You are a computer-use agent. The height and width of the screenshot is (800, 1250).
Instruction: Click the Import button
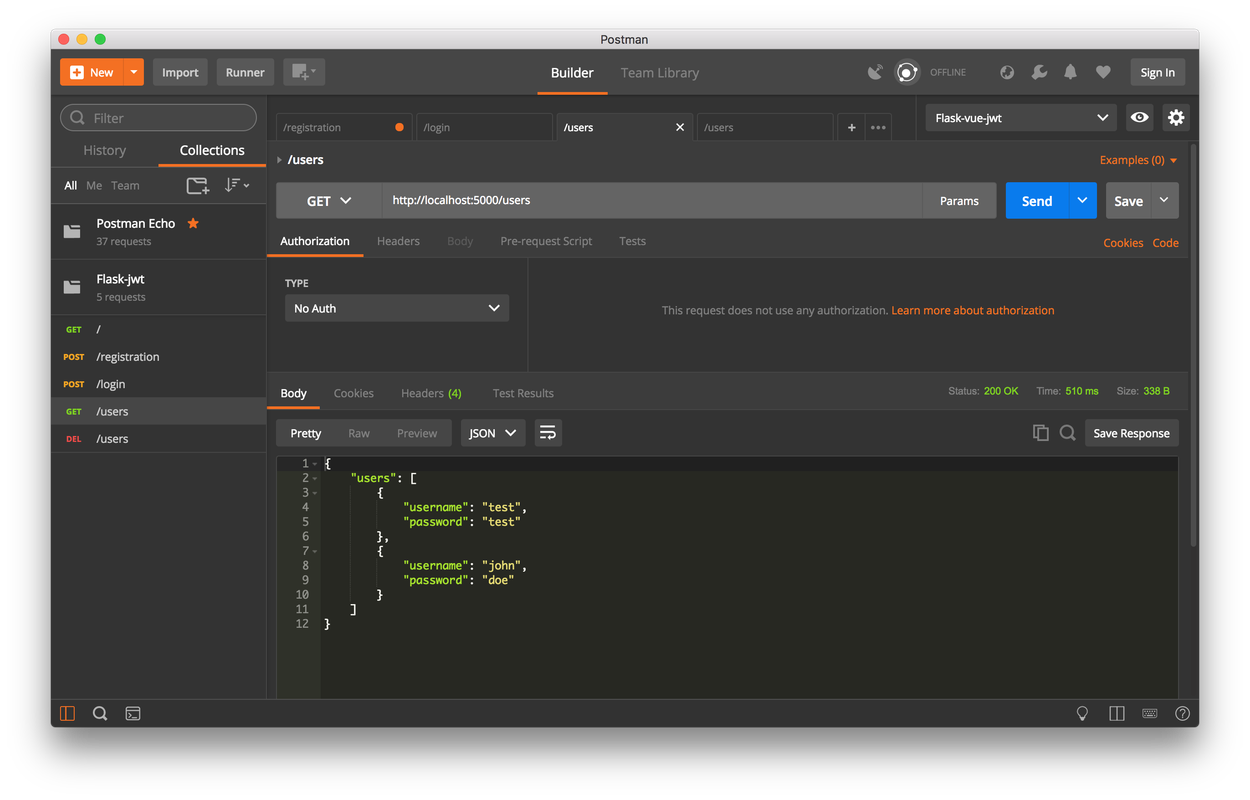[x=180, y=72]
